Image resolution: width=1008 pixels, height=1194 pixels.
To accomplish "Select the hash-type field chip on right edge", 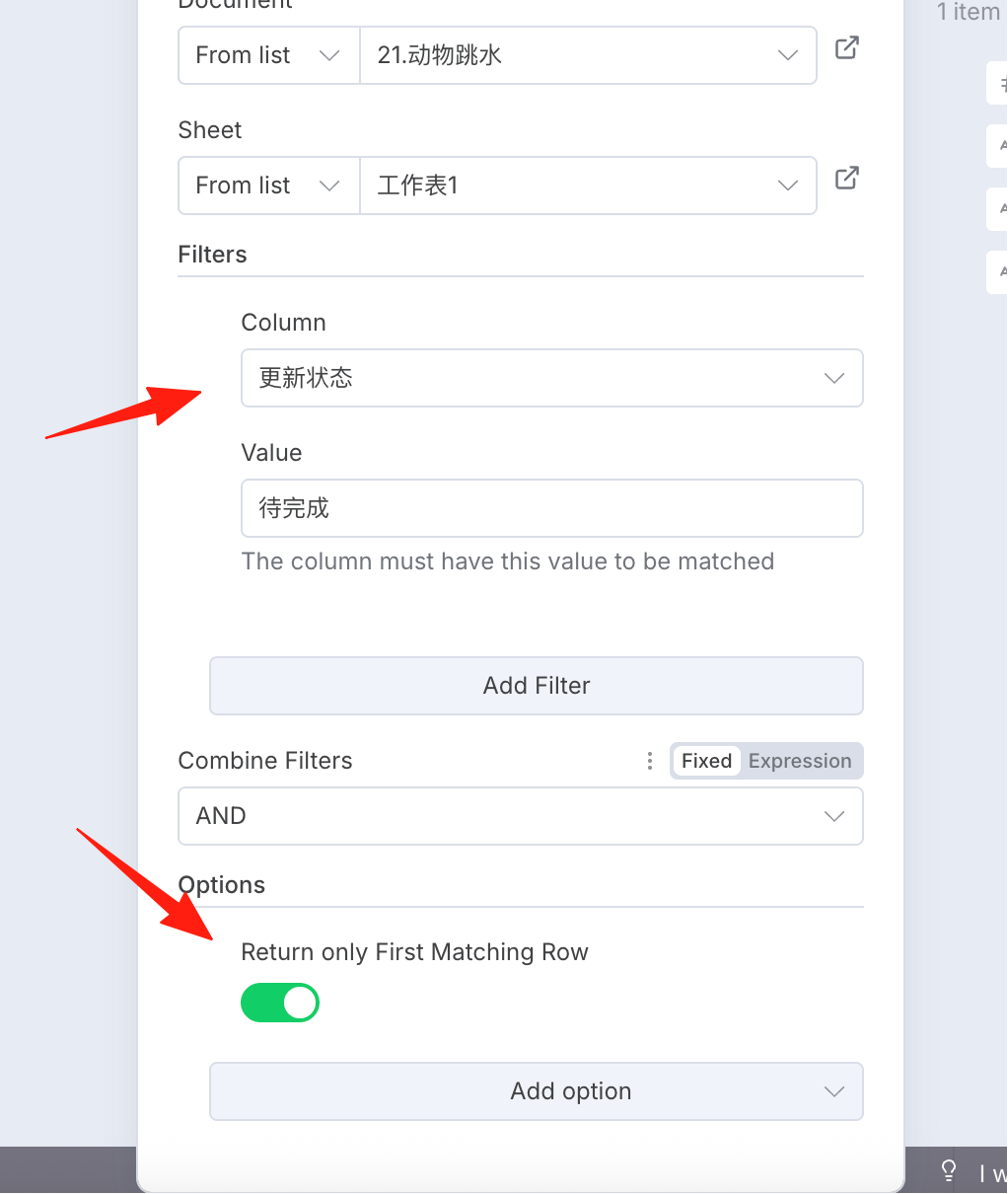I will pyautogui.click(x=997, y=83).
